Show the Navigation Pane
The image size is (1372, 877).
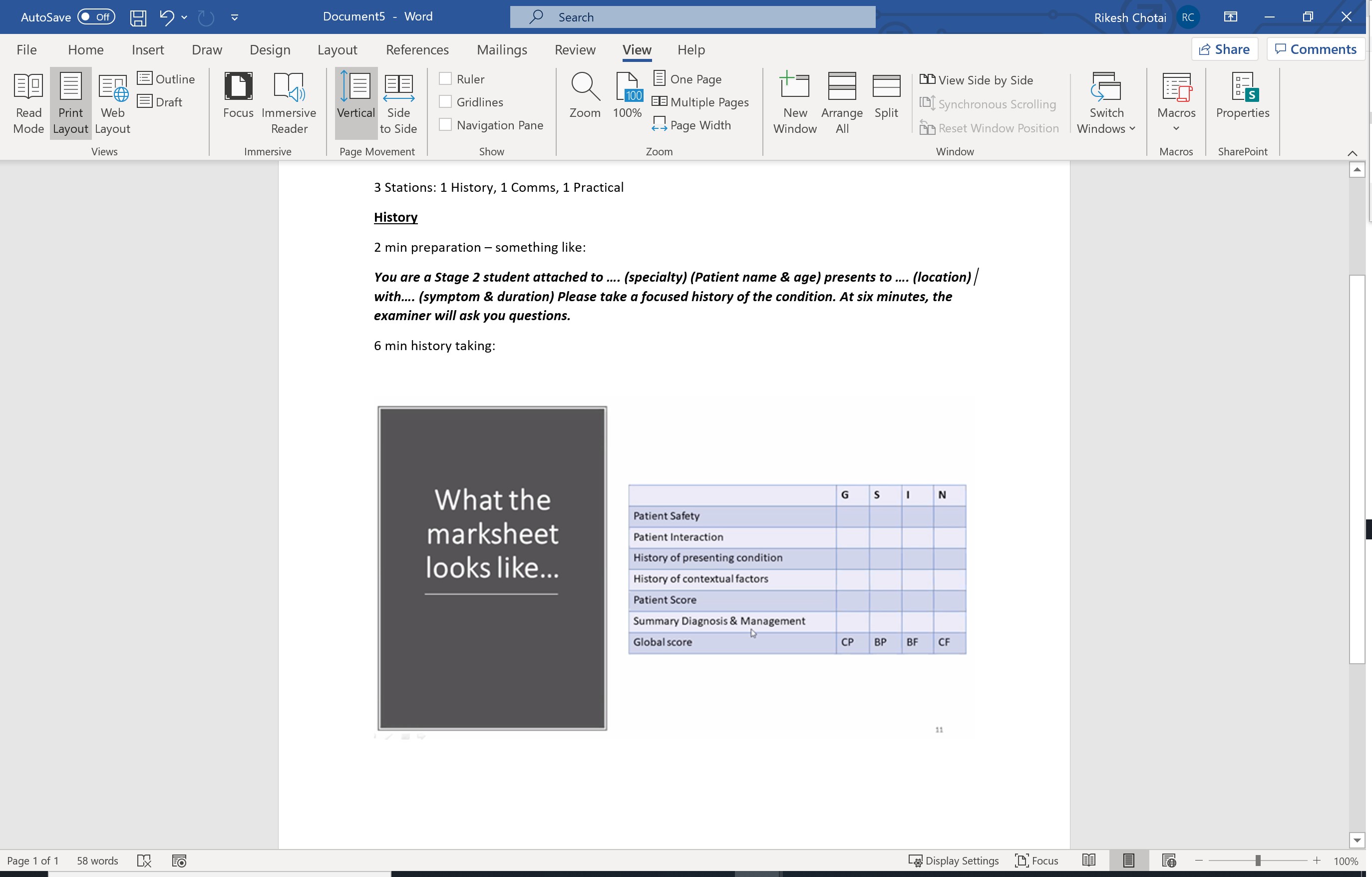(x=445, y=124)
